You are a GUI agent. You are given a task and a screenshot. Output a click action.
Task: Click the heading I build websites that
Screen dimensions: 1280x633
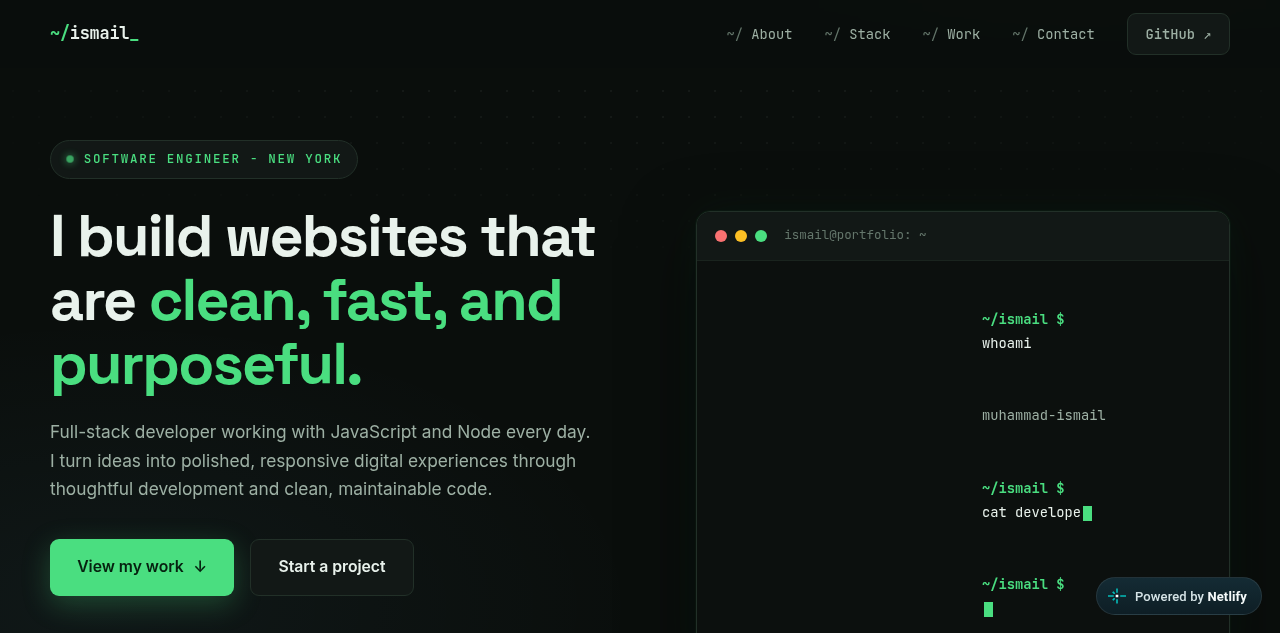click(323, 237)
